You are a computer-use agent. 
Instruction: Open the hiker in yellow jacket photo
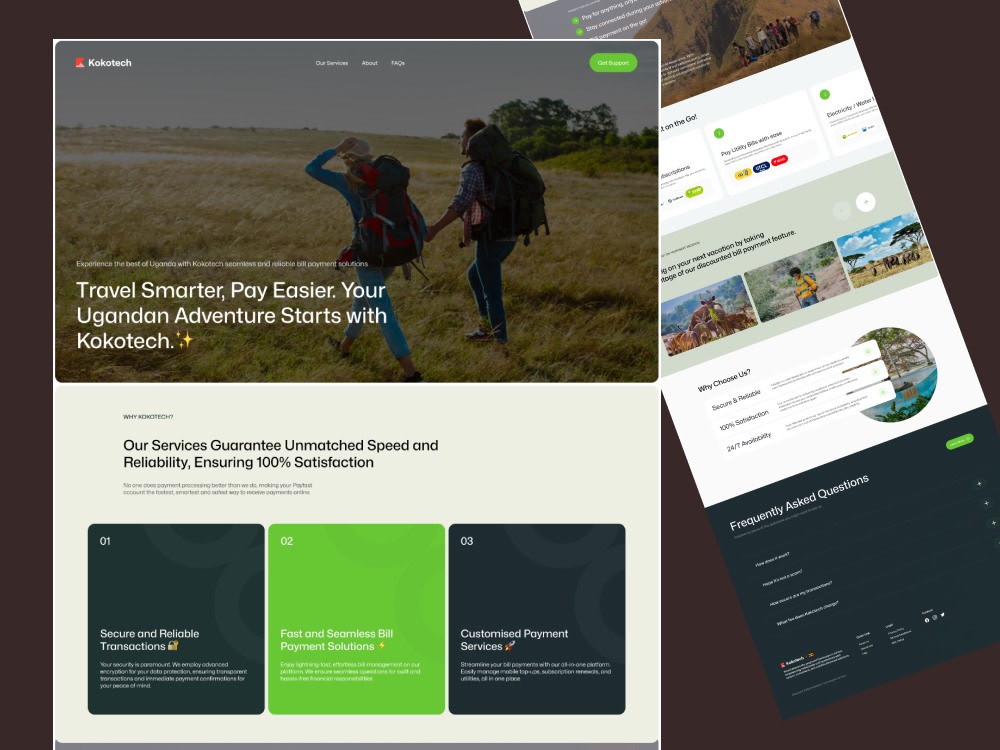797,281
